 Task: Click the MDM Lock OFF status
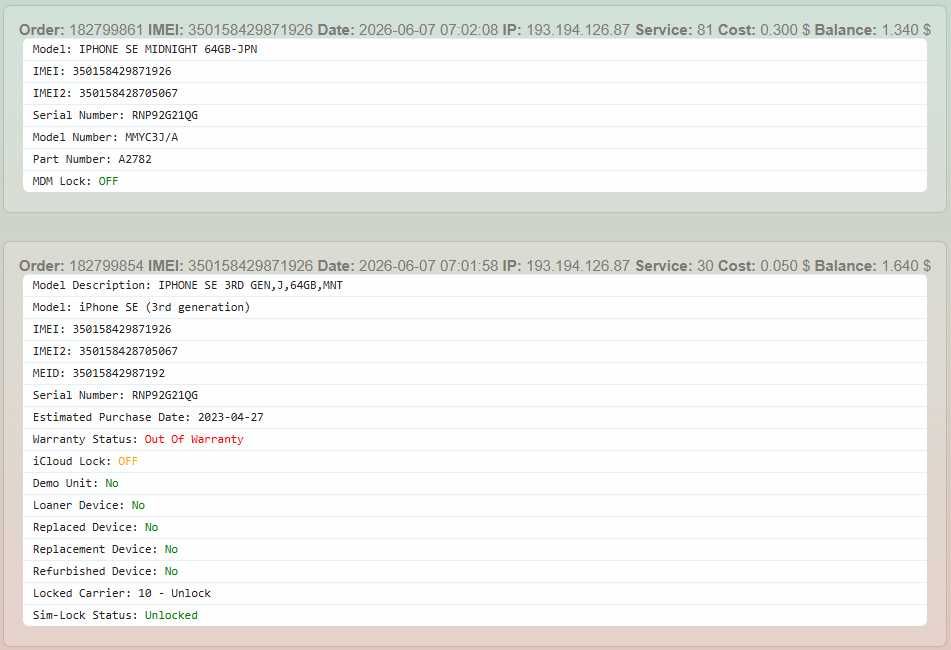108,181
